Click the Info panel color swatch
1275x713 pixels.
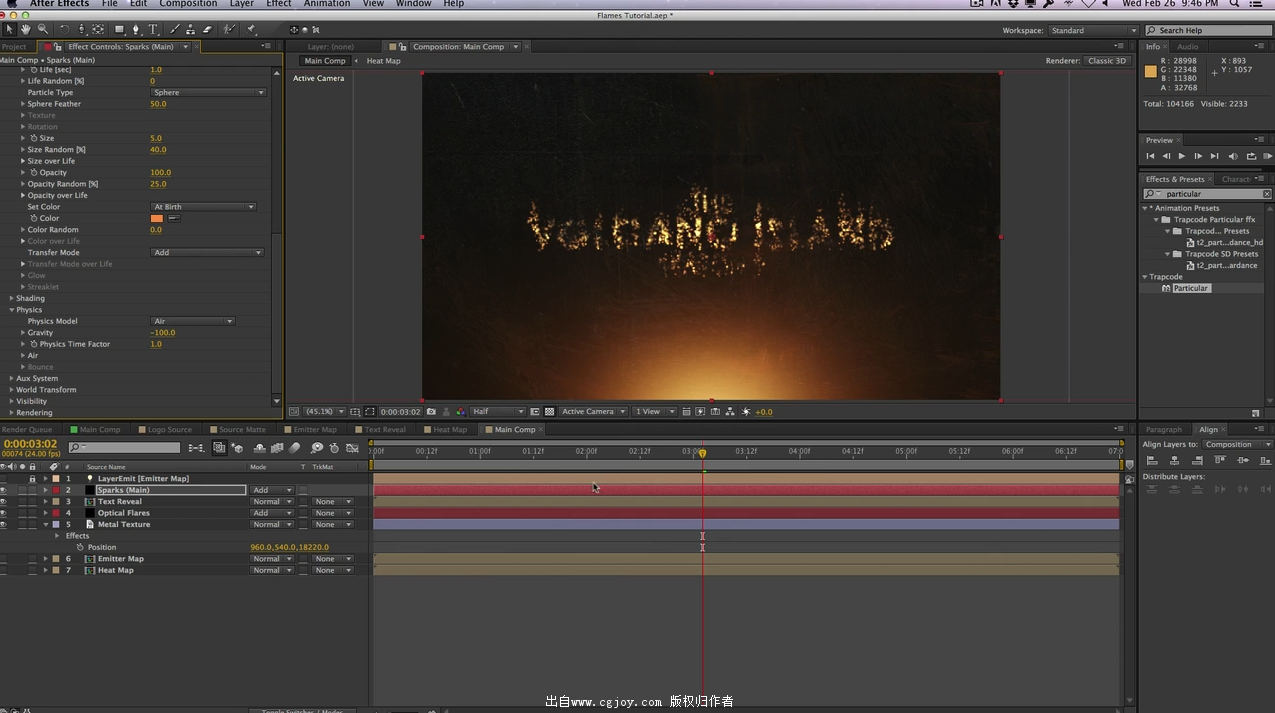(1151, 71)
